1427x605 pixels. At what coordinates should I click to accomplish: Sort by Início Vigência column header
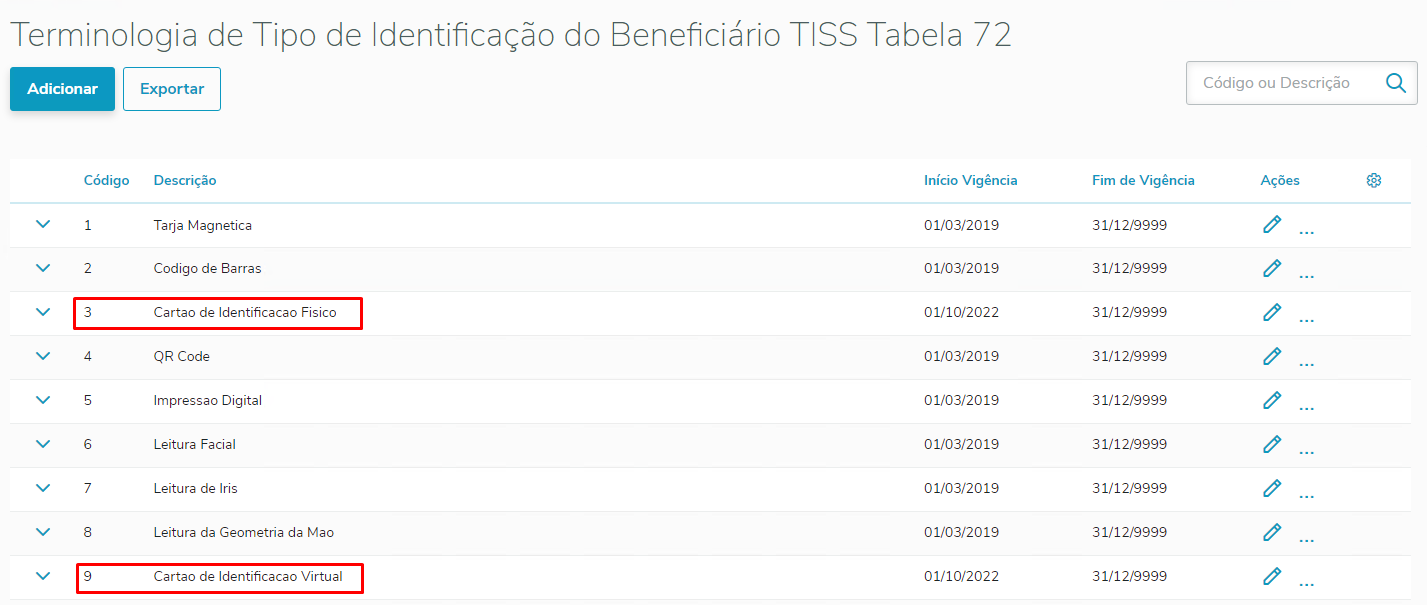(x=970, y=180)
